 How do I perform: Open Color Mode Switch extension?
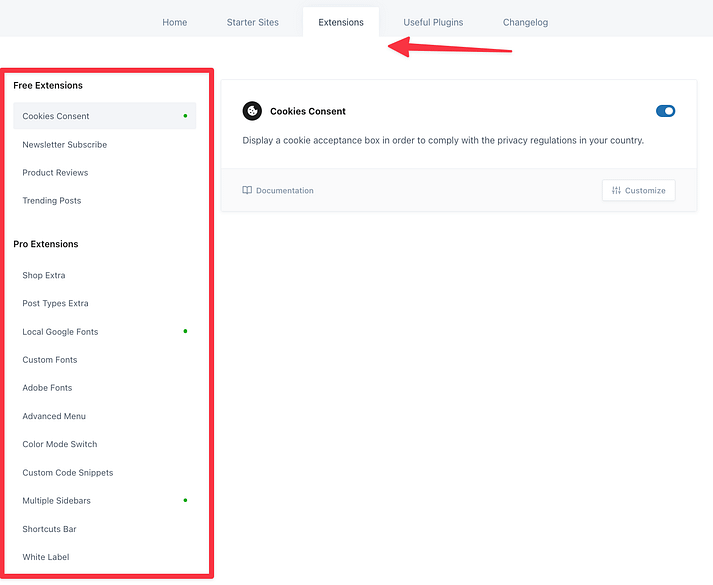60,444
